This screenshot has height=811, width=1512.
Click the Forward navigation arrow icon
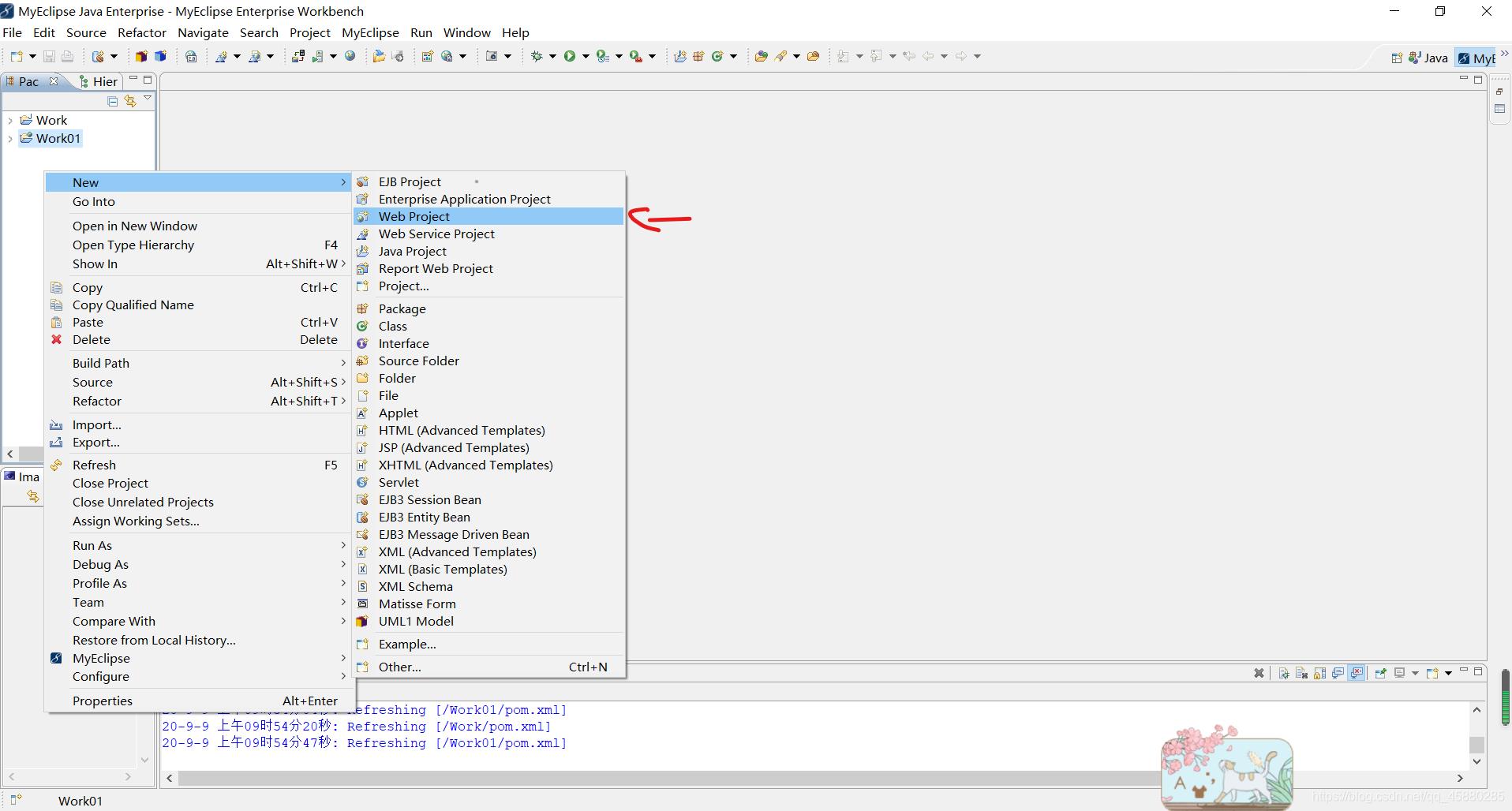(961, 56)
